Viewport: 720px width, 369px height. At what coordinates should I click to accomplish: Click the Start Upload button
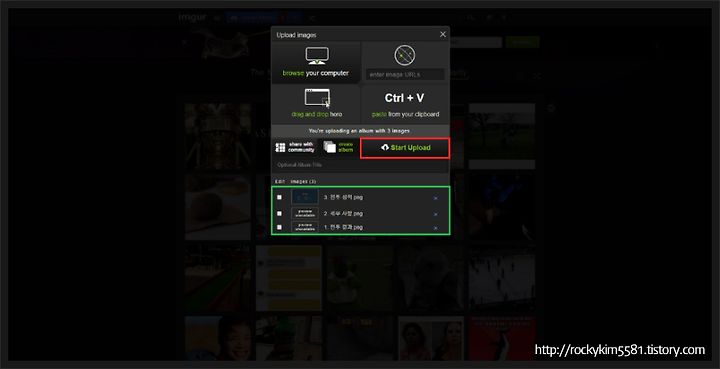pyautogui.click(x=405, y=148)
